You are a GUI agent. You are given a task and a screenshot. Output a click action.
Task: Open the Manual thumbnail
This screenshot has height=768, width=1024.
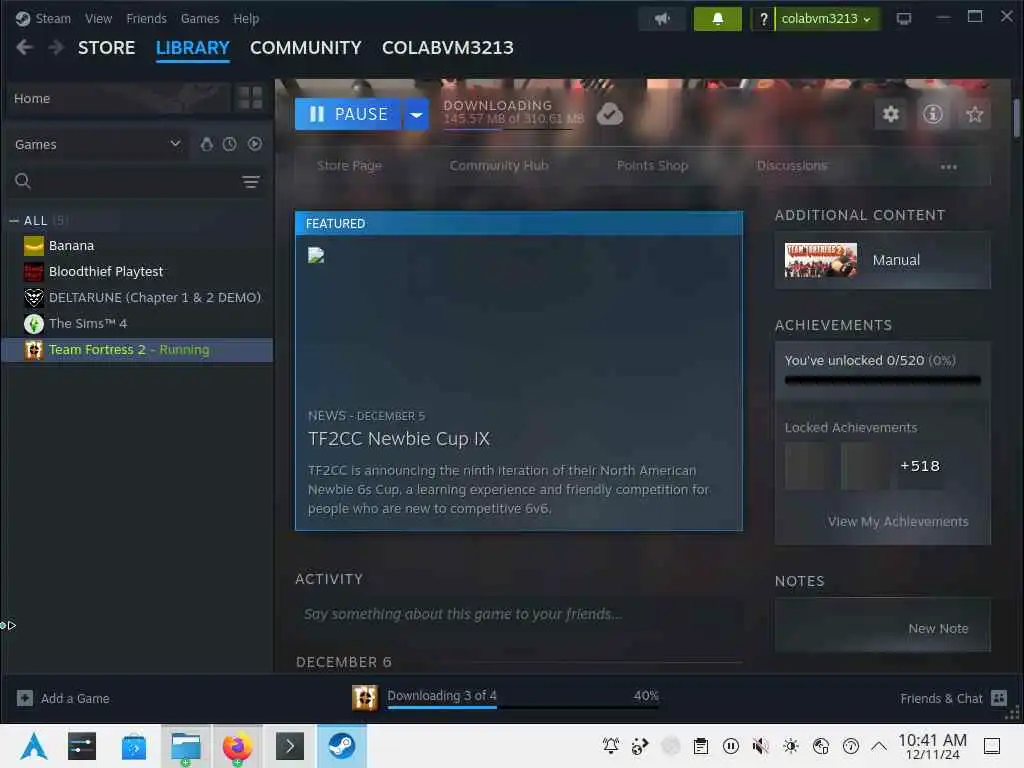tap(820, 260)
